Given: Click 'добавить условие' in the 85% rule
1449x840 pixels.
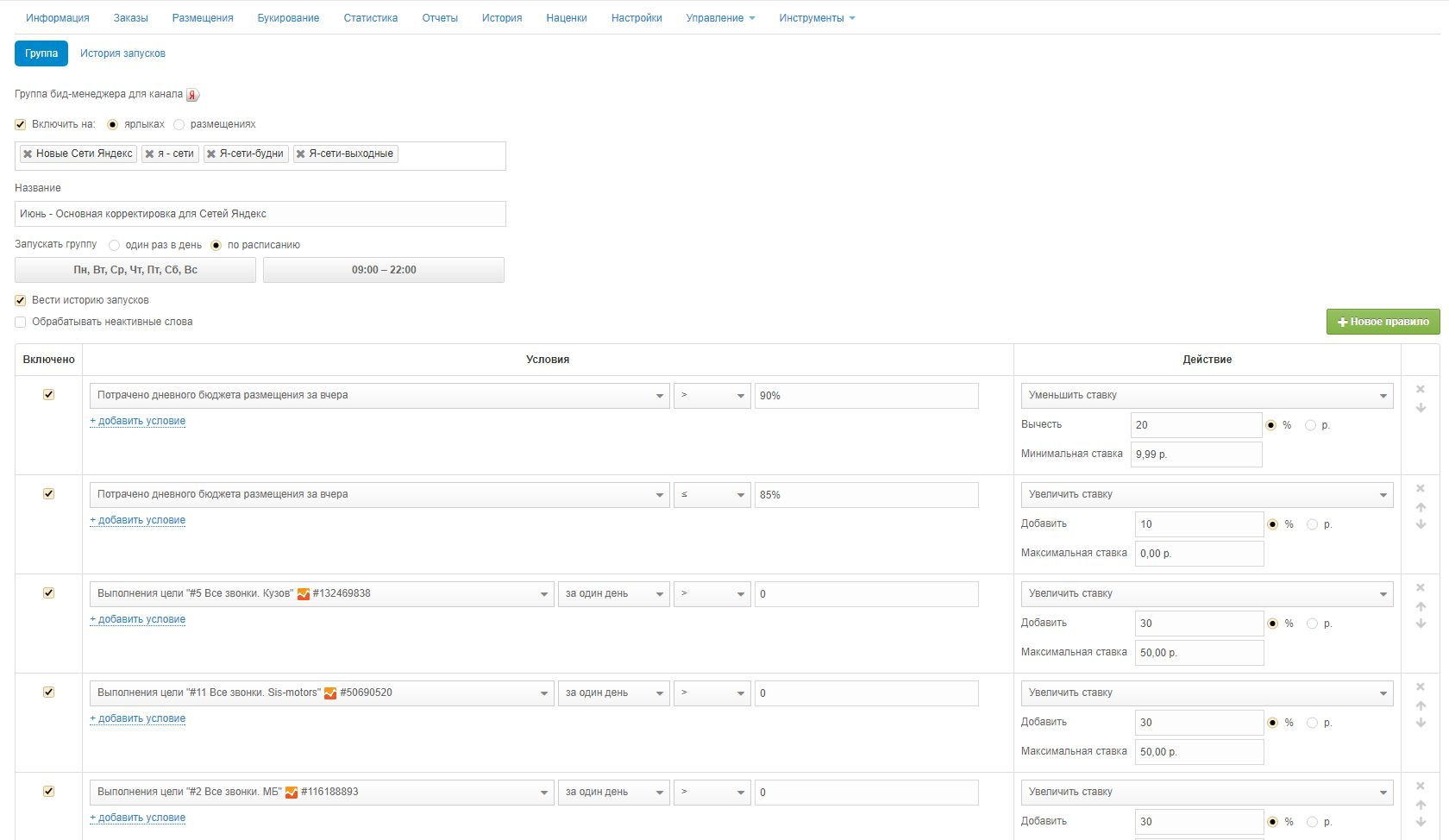Looking at the screenshot, I should pyautogui.click(x=138, y=520).
